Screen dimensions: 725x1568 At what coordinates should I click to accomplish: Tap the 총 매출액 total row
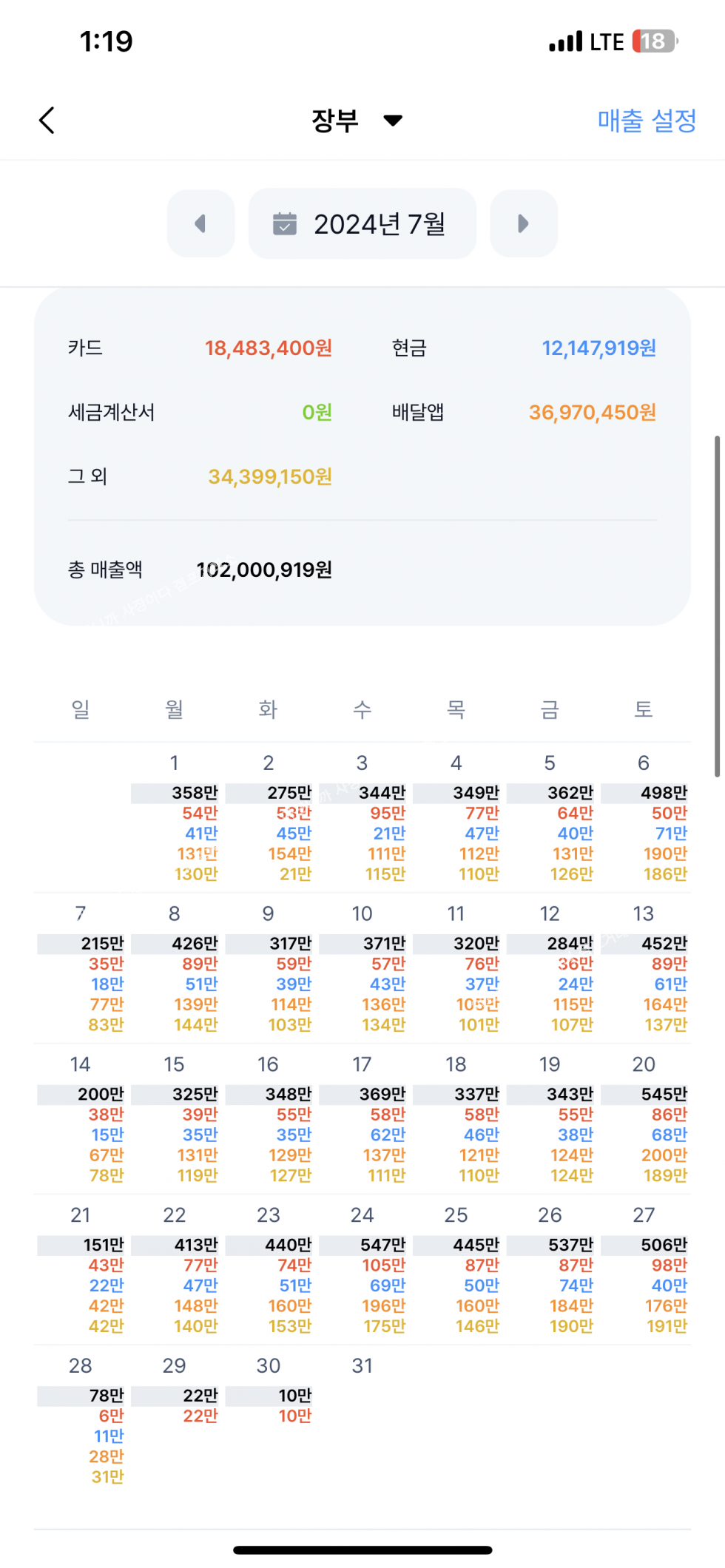pos(200,570)
